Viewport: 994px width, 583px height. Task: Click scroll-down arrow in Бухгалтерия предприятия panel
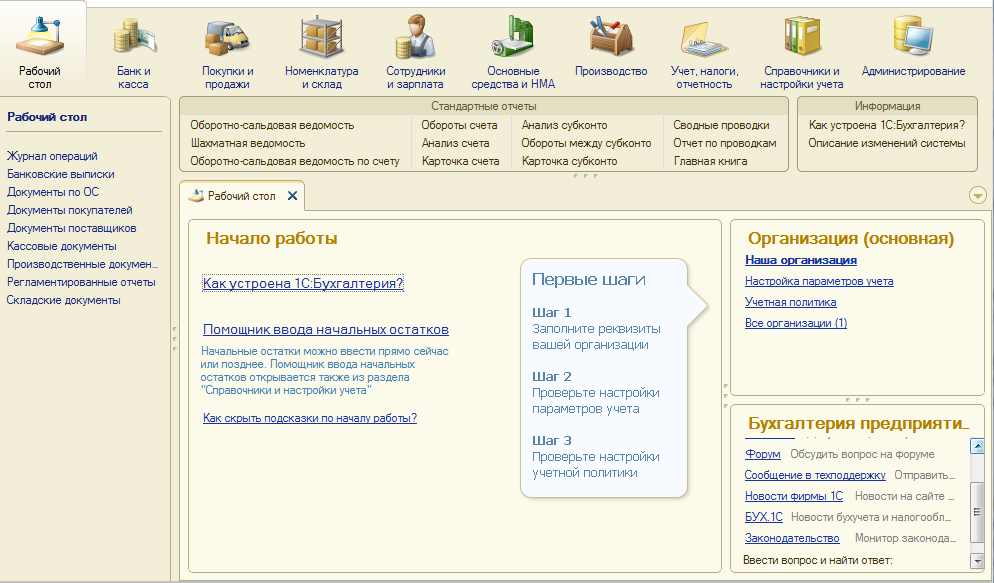977,560
